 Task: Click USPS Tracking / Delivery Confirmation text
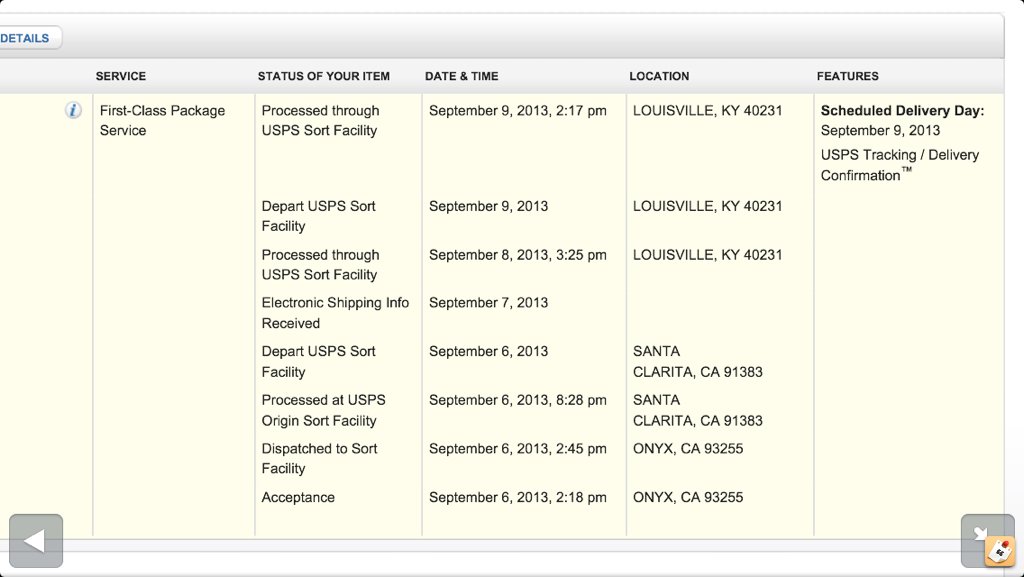tap(899, 165)
